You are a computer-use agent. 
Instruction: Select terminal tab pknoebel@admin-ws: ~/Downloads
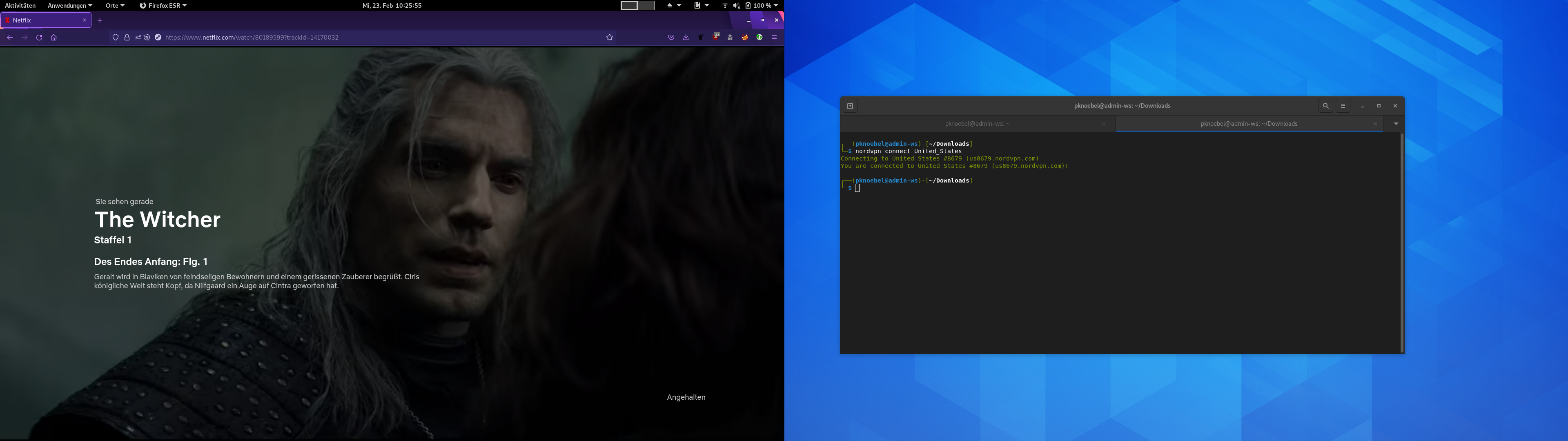tap(1248, 124)
